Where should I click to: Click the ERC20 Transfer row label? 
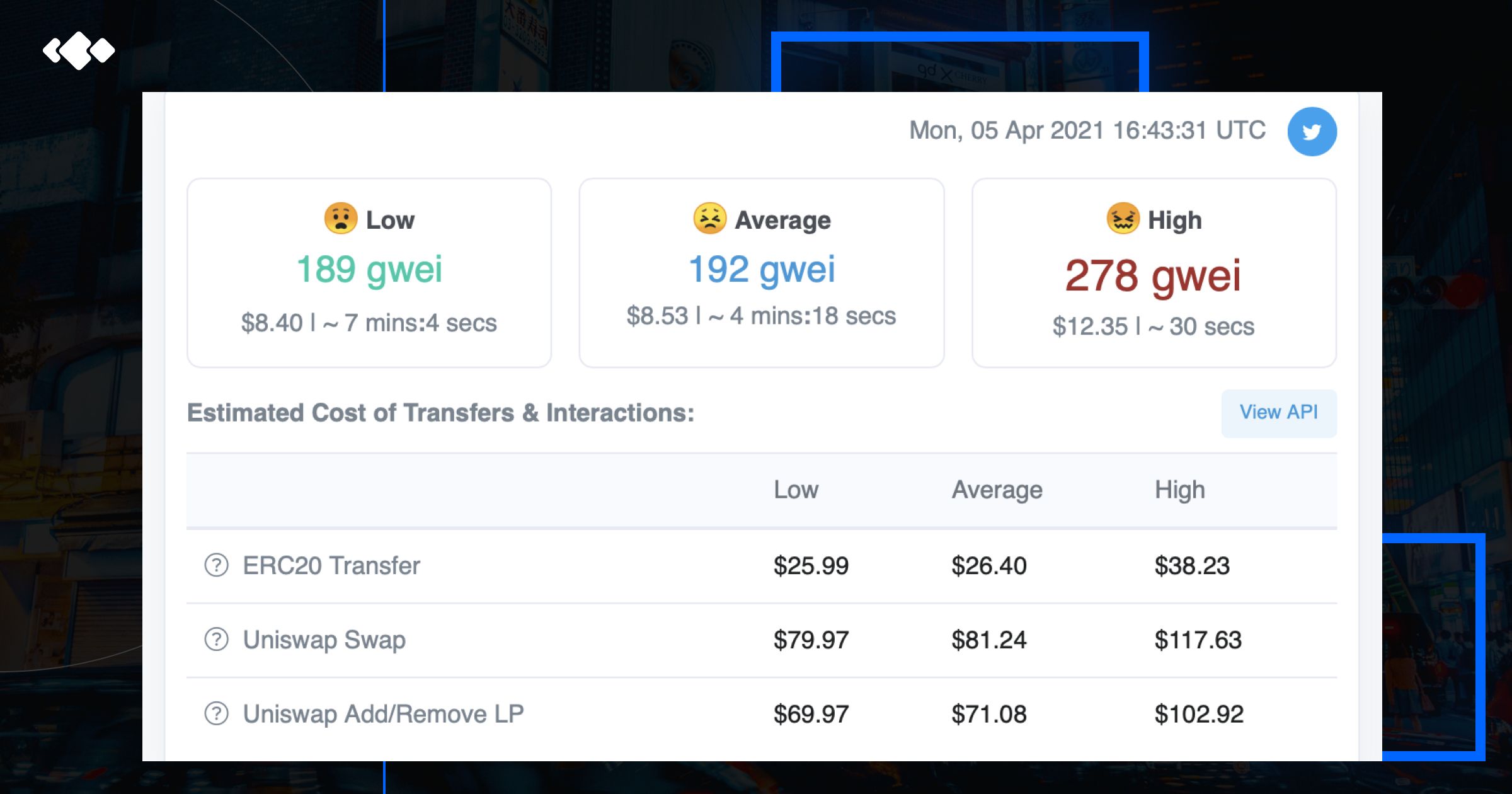pos(331,565)
